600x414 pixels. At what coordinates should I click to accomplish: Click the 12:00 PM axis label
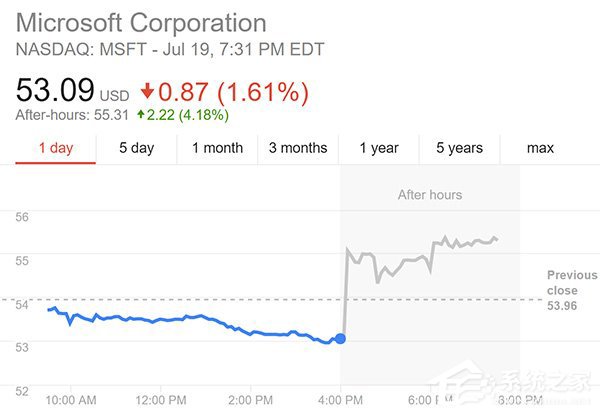tap(161, 401)
